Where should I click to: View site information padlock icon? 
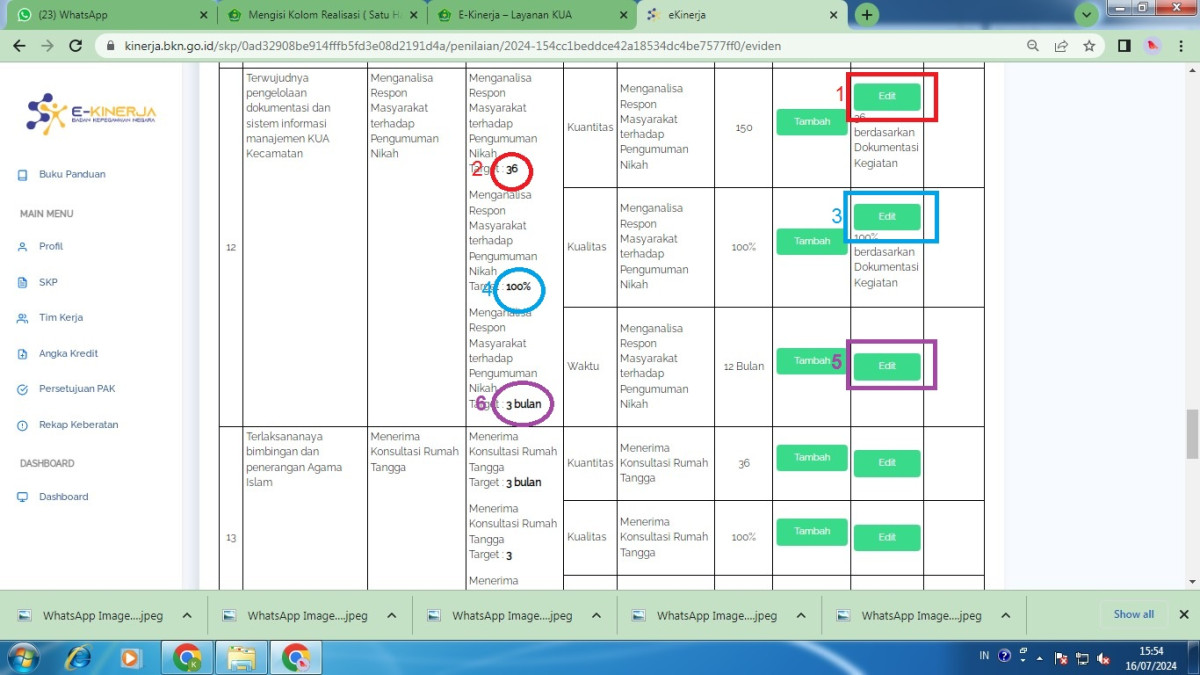coord(109,46)
